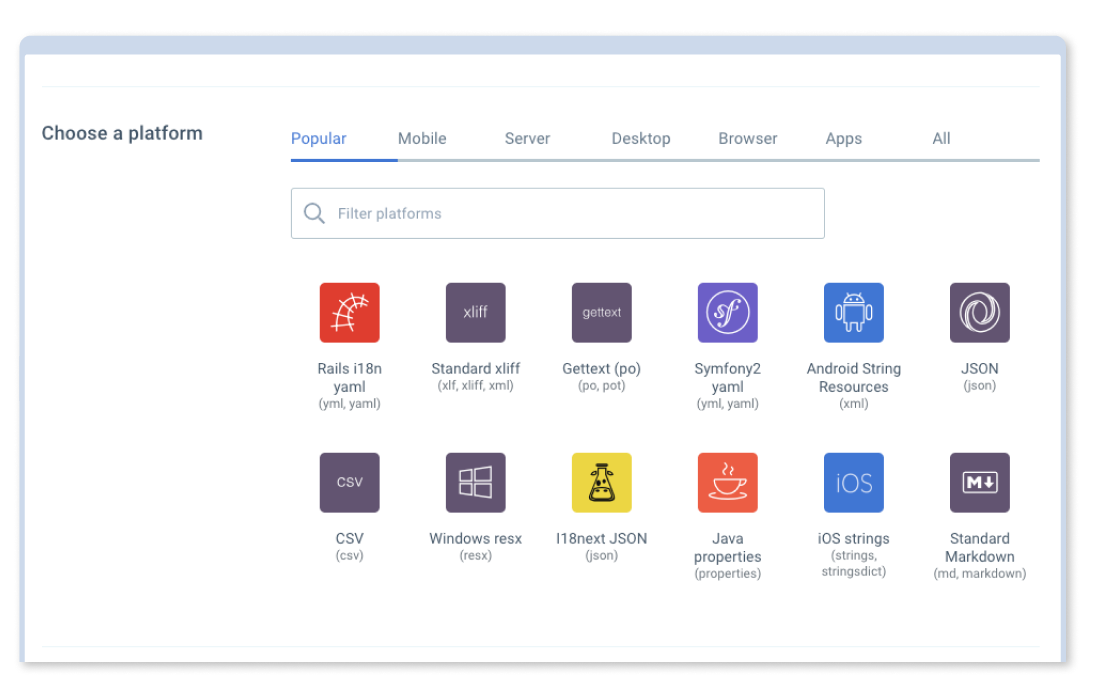Image resolution: width=1097 pixels, height=676 pixels.
Task: Pick the Java properties coffee cup icon
Action: pos(728,483)
